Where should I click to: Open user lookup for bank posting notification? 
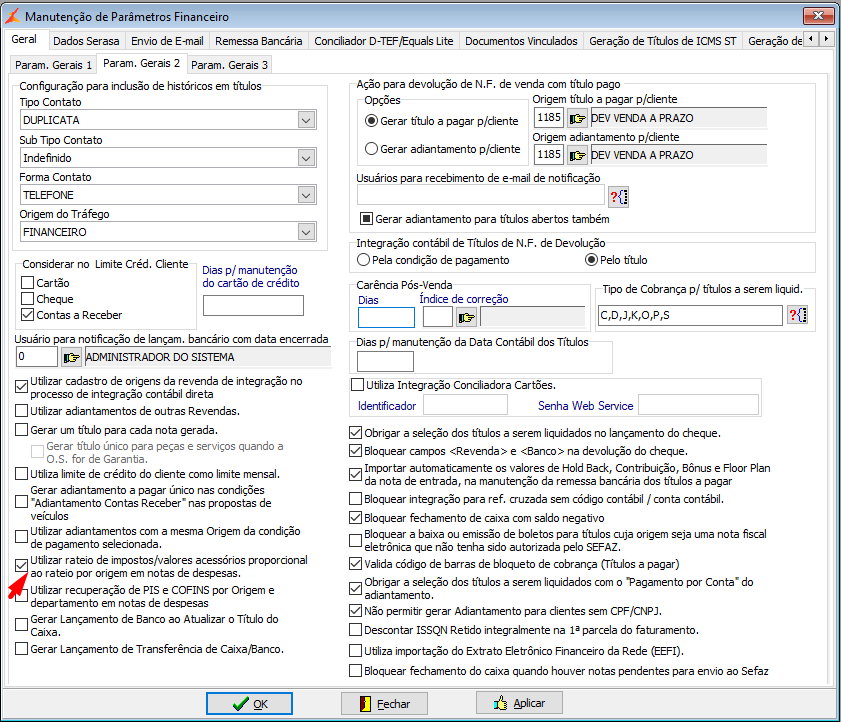[71, 357]
